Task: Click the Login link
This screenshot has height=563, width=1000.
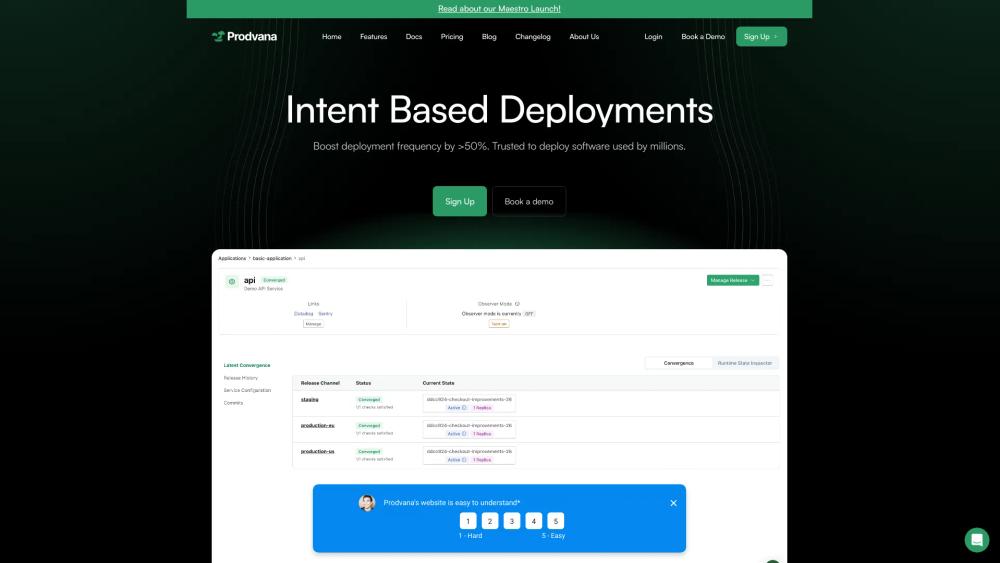Action: coord(653,36)
